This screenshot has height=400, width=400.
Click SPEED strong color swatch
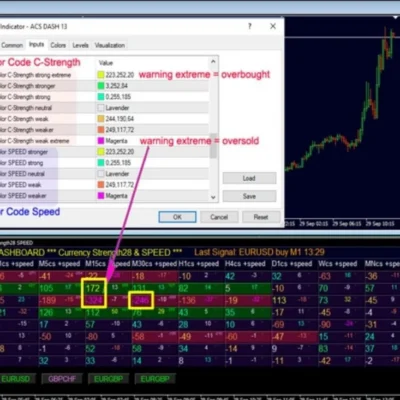click(x=101, y=163)
